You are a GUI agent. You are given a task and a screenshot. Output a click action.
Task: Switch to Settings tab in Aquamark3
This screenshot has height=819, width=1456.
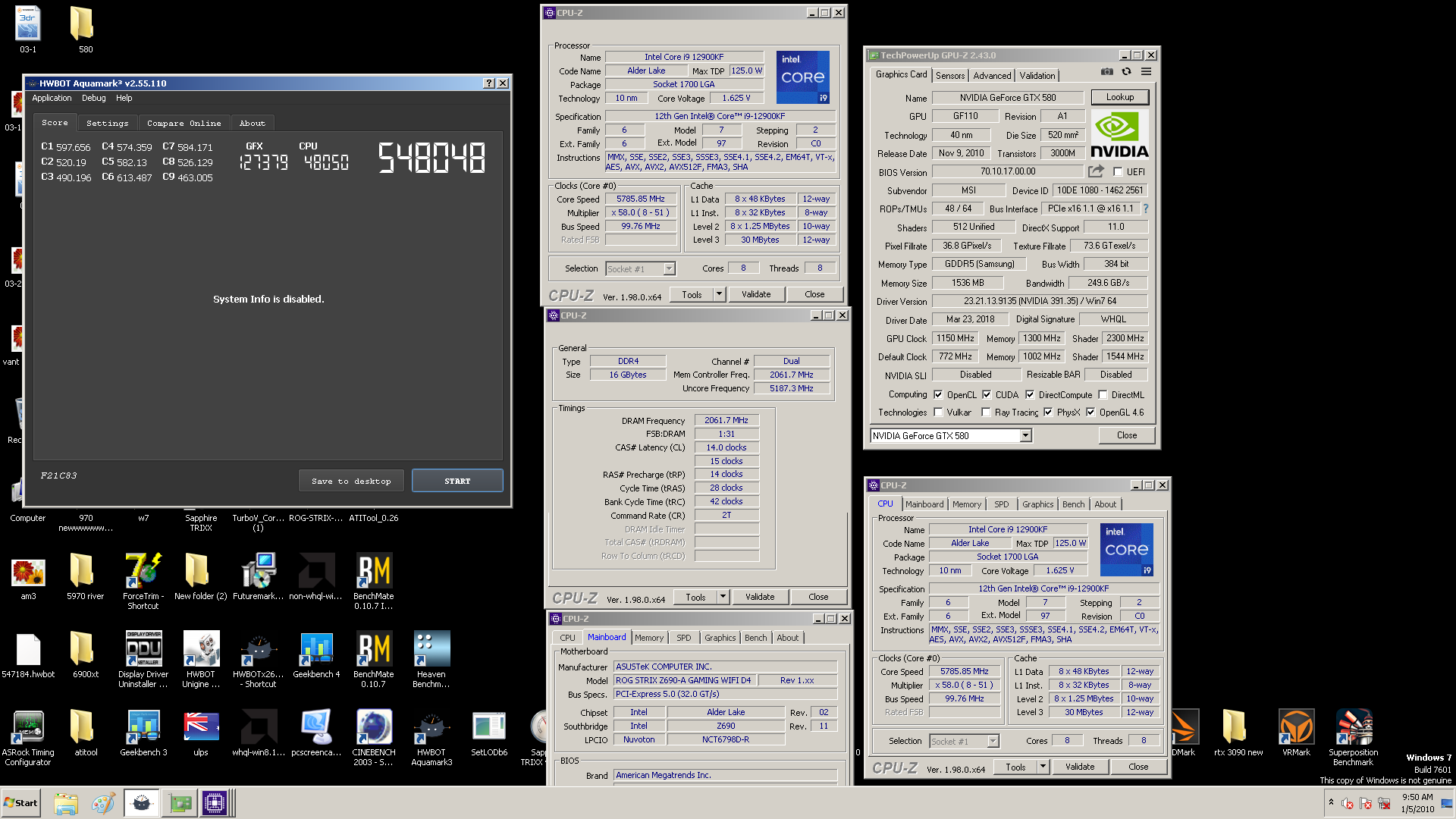coord(107,123)
